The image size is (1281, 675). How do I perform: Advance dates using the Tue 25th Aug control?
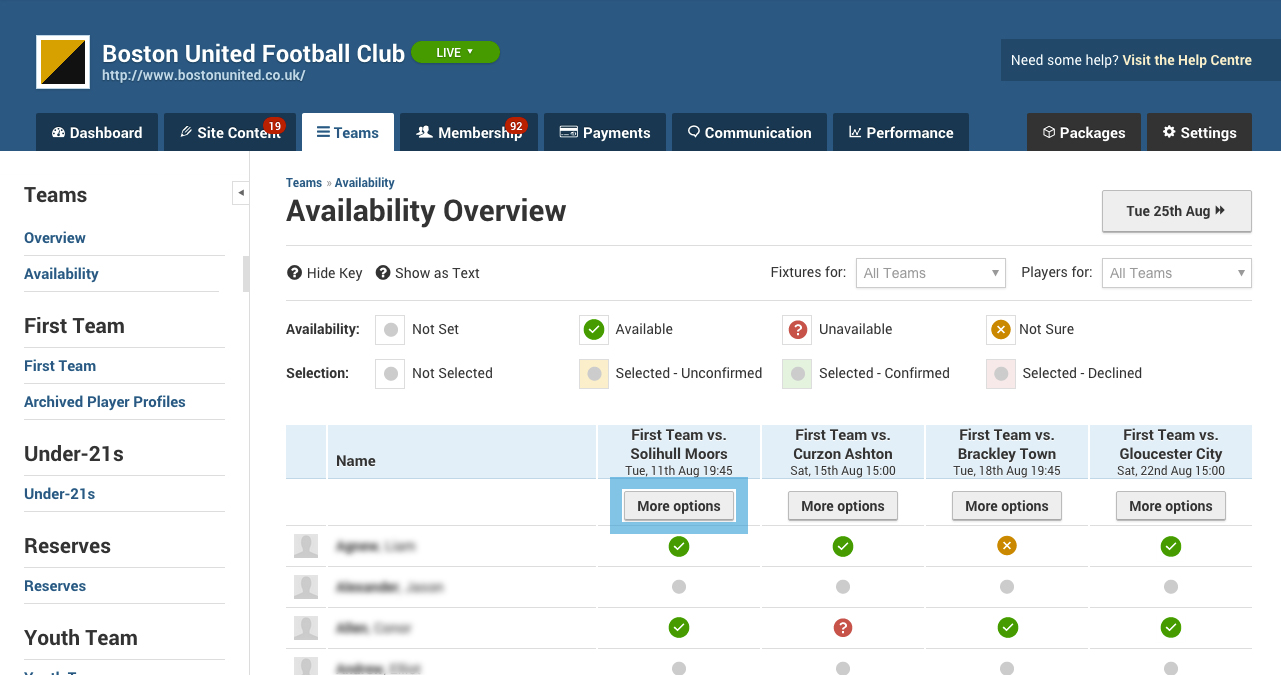(x=1176, y=210)
